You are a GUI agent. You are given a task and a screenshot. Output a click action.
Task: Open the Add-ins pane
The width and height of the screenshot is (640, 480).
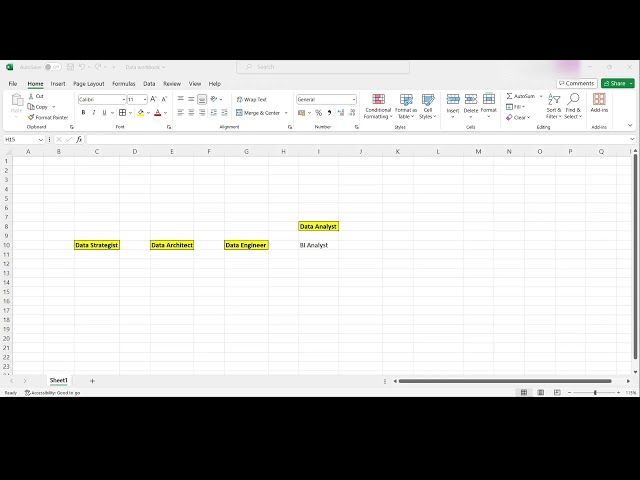pos(599,103)
